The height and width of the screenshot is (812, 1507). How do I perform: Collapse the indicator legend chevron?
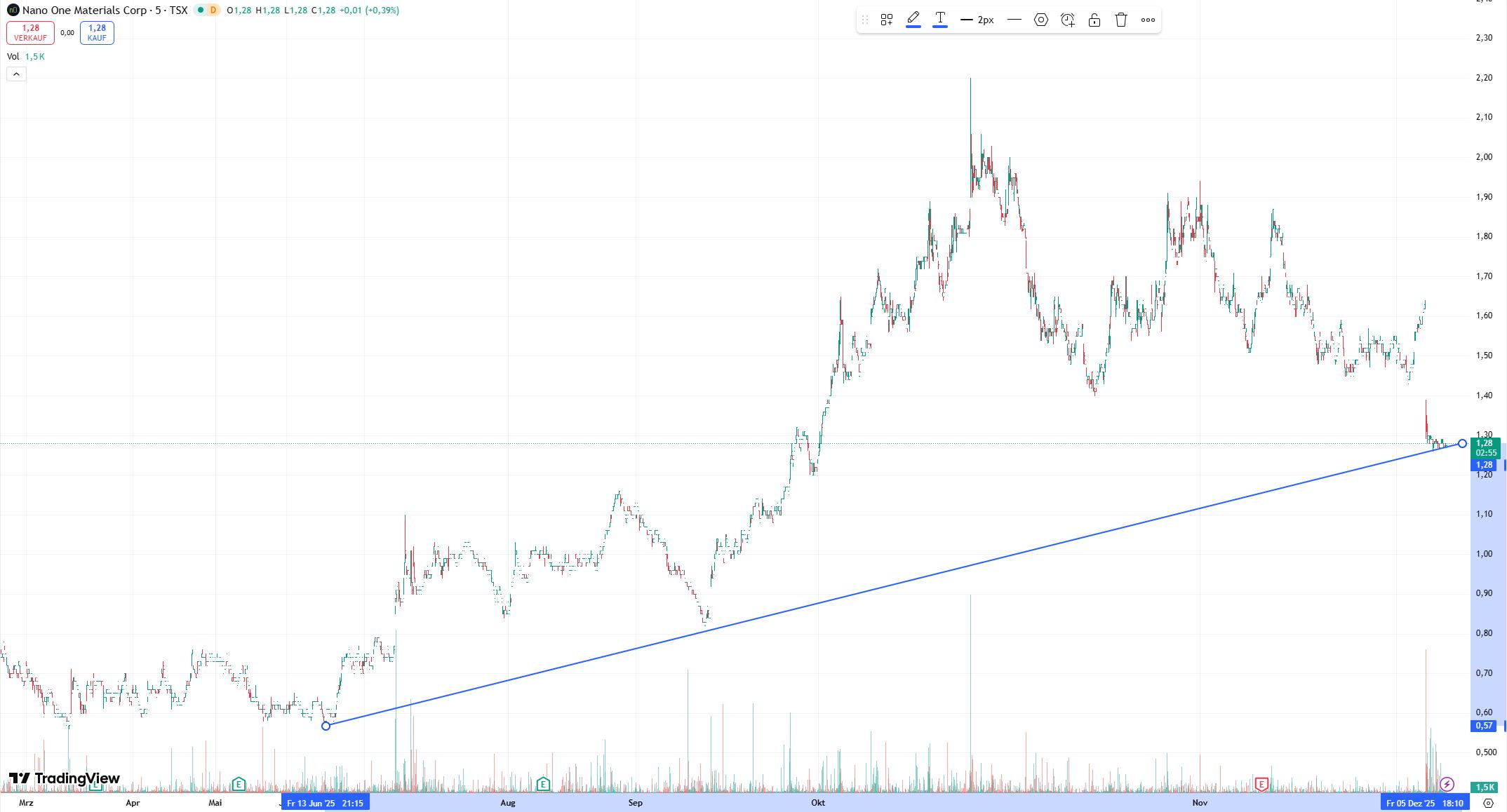click(16, 74)
